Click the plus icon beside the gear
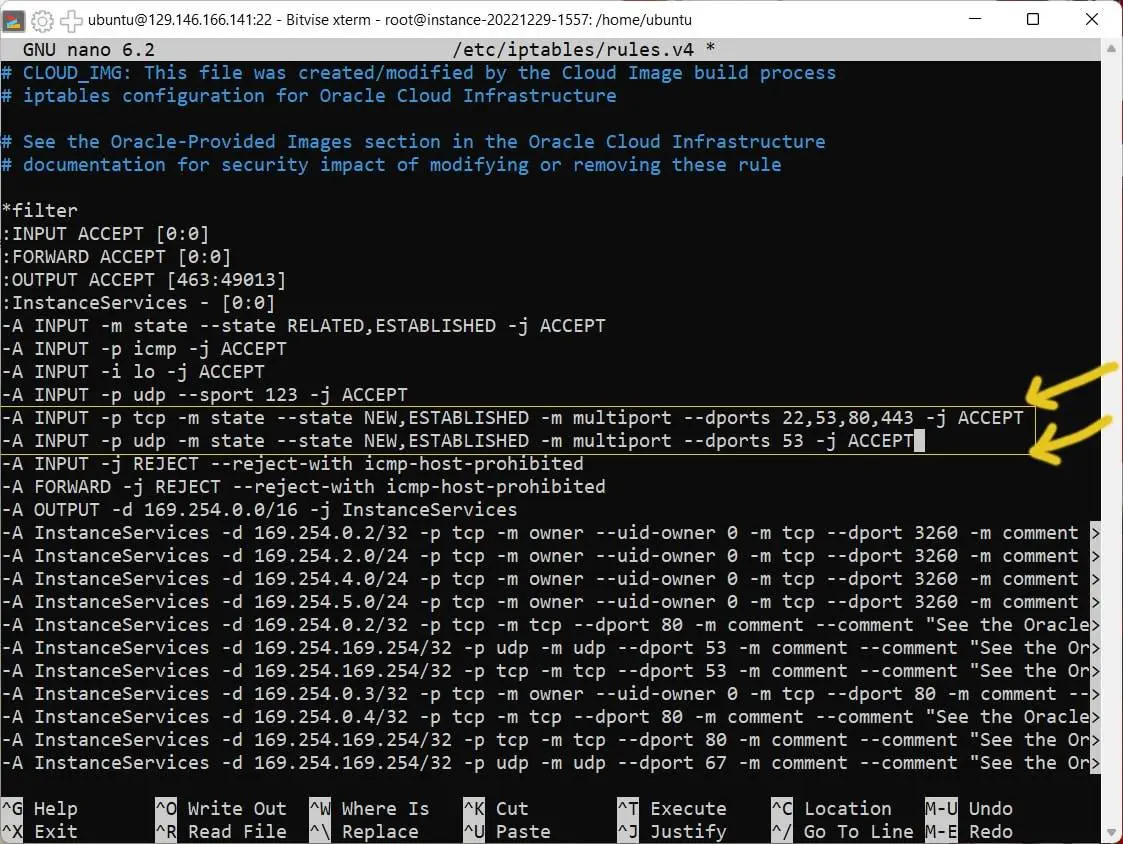1123x844 pixels. [71, 21]
